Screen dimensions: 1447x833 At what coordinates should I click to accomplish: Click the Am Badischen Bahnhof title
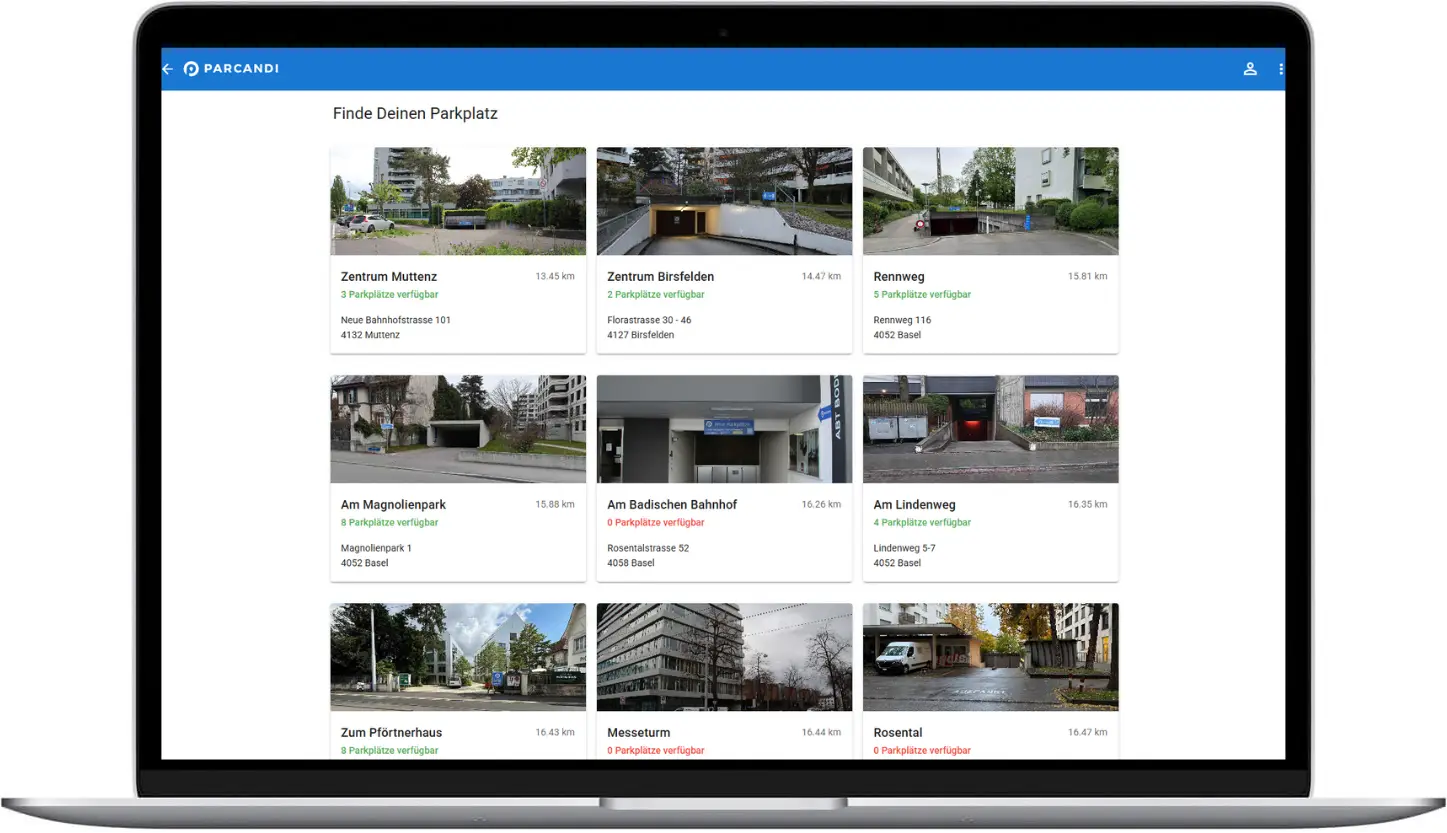(672, 505)
